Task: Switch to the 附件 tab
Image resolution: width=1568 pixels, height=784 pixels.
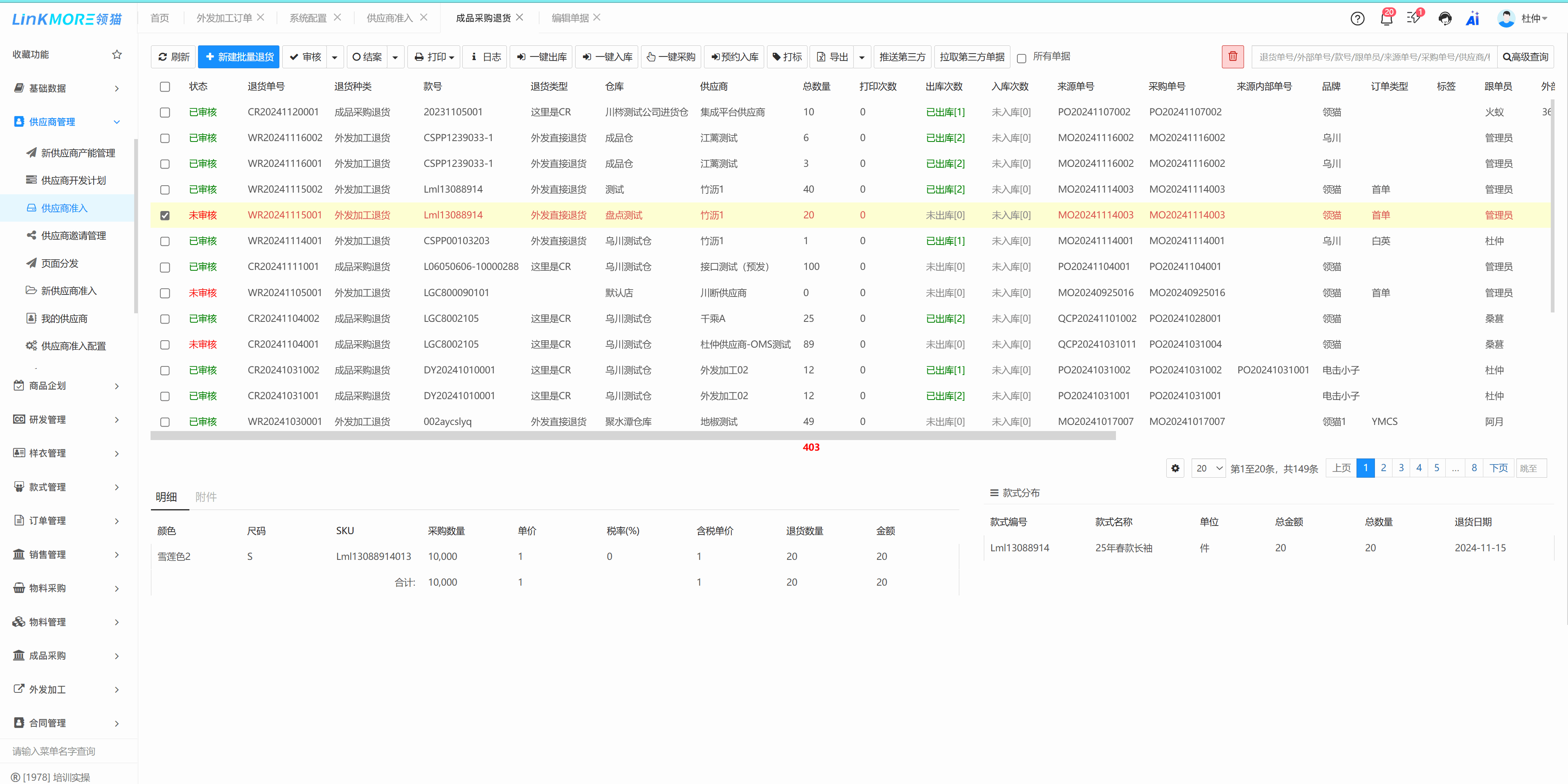Action: pyautogui.click(x=206, y=496)
